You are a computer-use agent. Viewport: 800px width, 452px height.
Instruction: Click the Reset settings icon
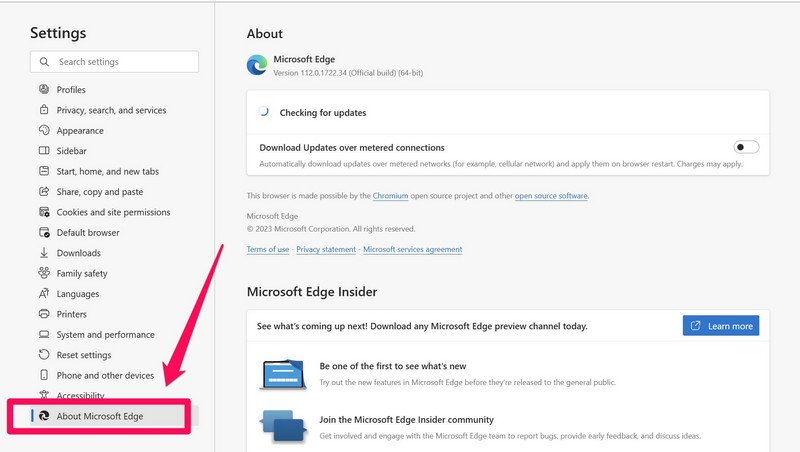pyautogui.click(x=44, y=355)
